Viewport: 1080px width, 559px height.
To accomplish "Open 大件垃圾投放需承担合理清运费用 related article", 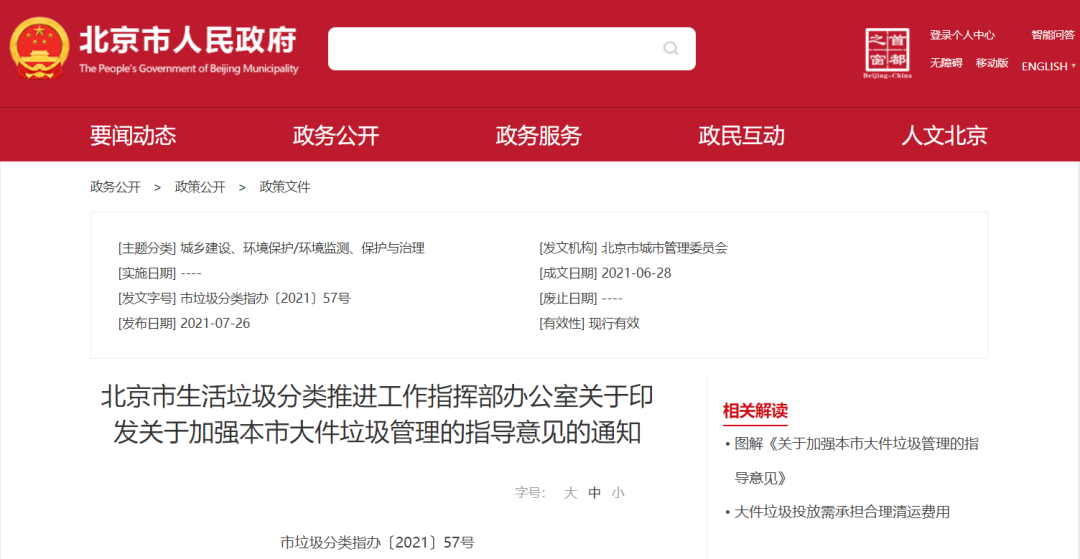I will [842, 512].
